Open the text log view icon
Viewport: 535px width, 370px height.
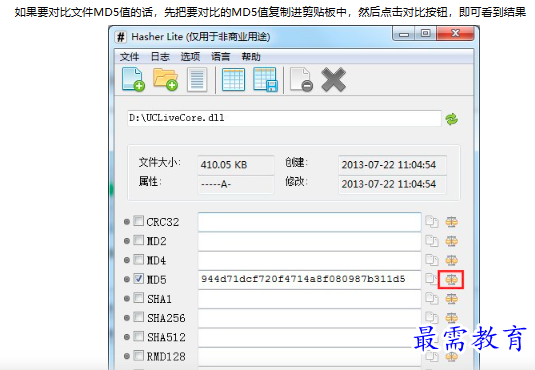[197, 80]
